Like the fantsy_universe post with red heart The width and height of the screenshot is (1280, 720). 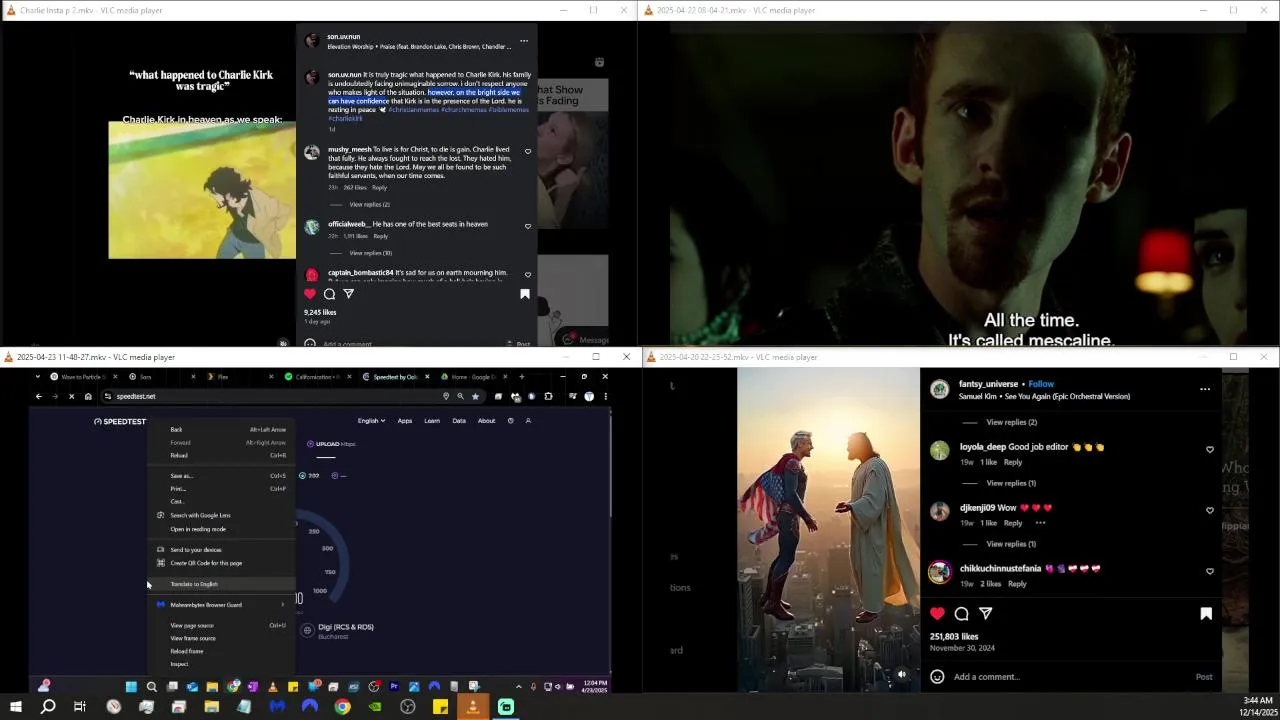pyautogui.click(x=937, y=614)
